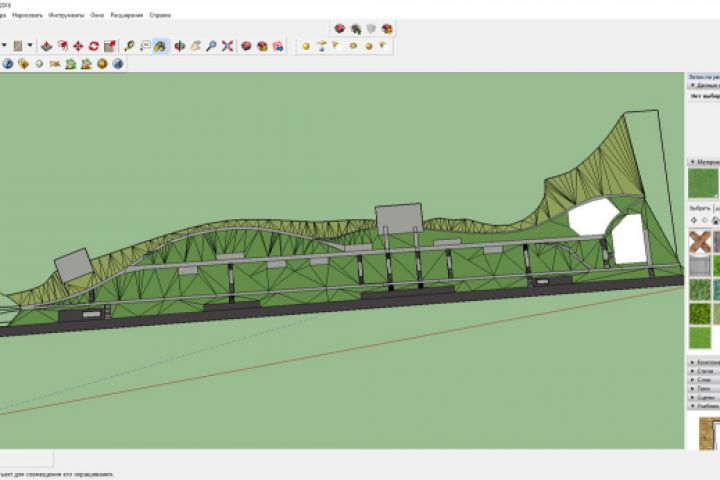Click the Send to LayOut icon
Image resolution: width=720 pixels, height=480 pixels.
[278, 46]
